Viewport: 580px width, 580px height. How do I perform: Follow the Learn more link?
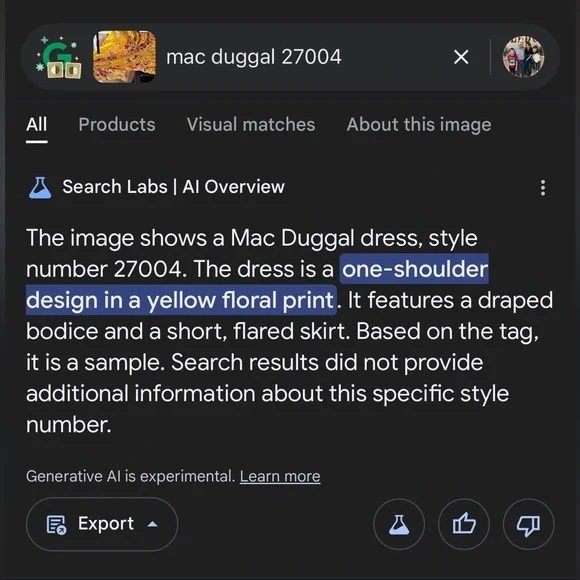tap(280, 476)
